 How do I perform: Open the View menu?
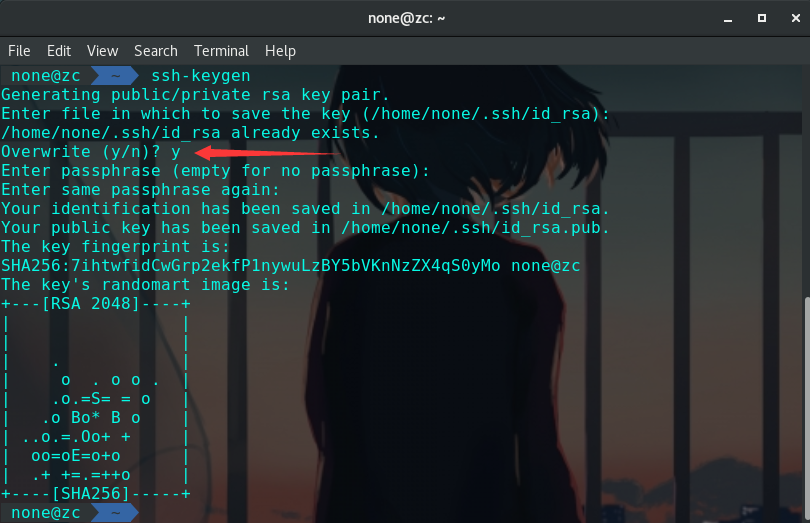point(102,51)
